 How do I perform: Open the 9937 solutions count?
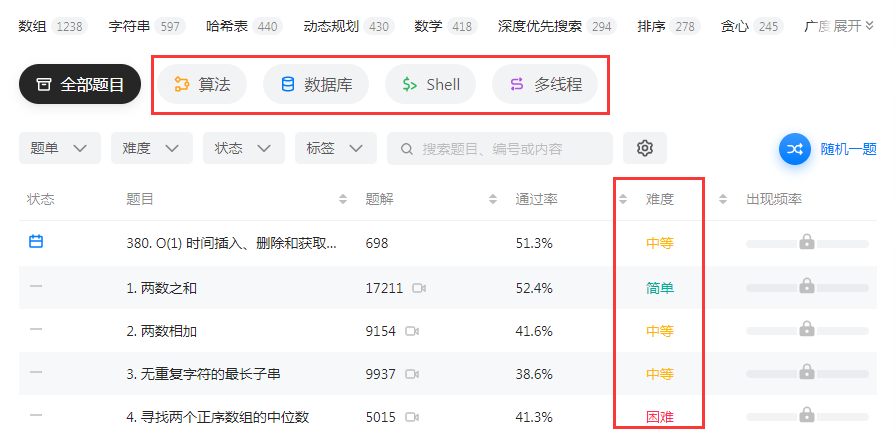click(381, 374)
